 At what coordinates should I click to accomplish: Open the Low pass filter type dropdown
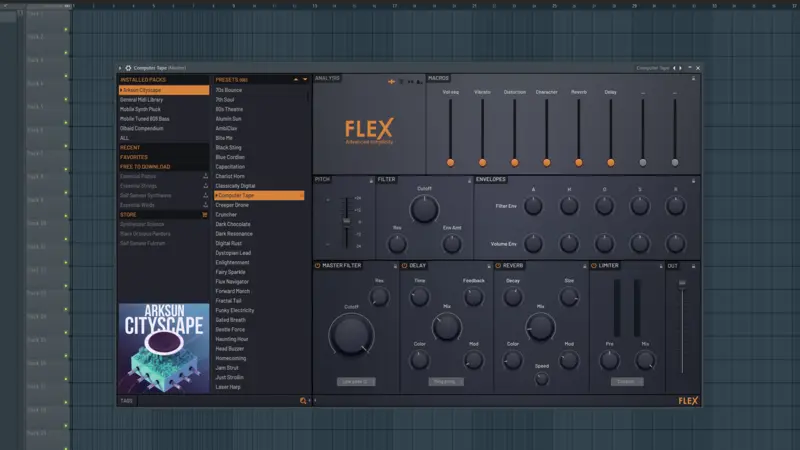(x=356, y=382)
